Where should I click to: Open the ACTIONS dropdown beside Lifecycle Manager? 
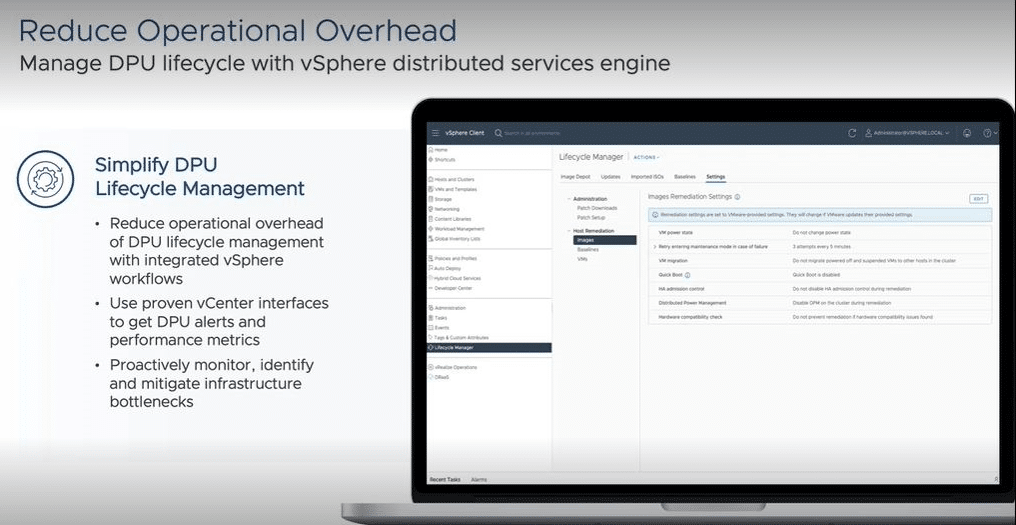click(646, 158)
